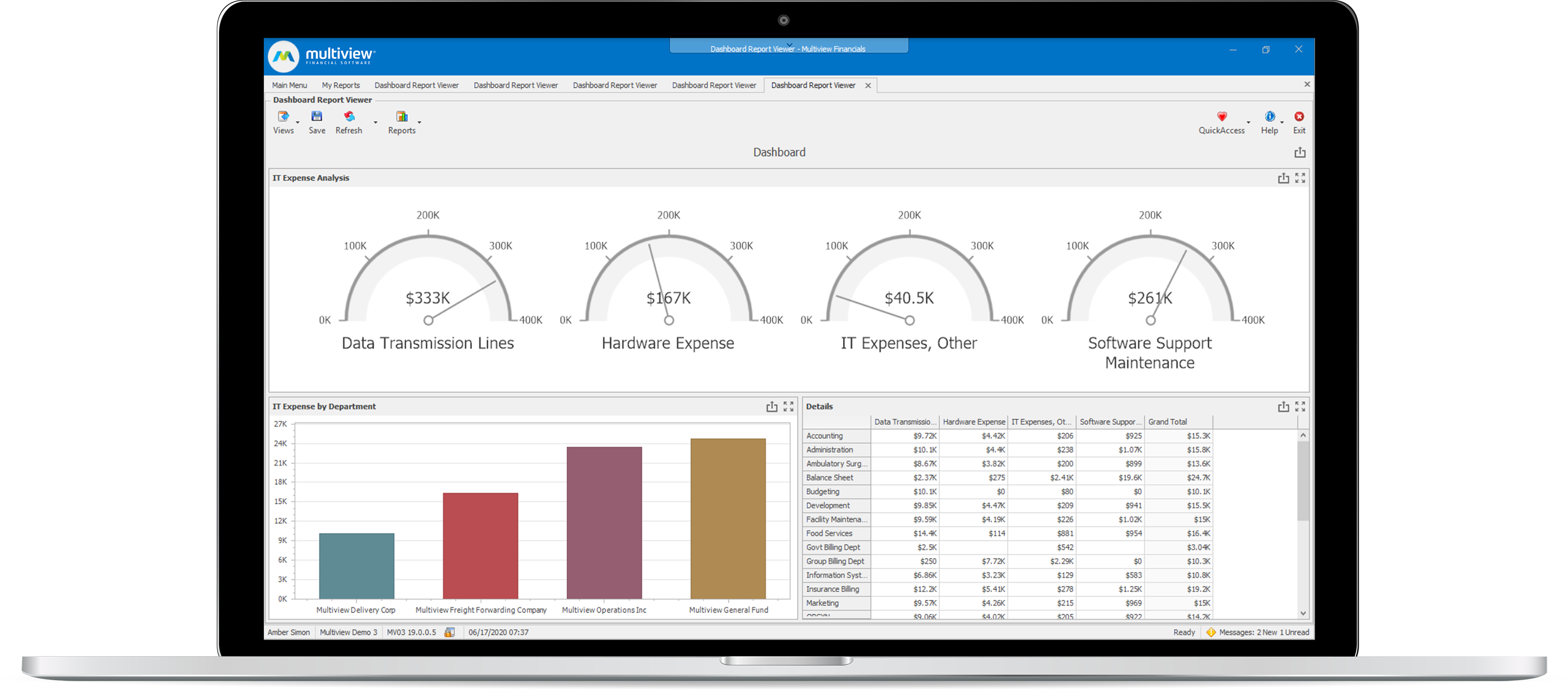The image size is (1568, 690).
Task: Maximize the IT Expense by Department panel
Action: tap(788, 407)
